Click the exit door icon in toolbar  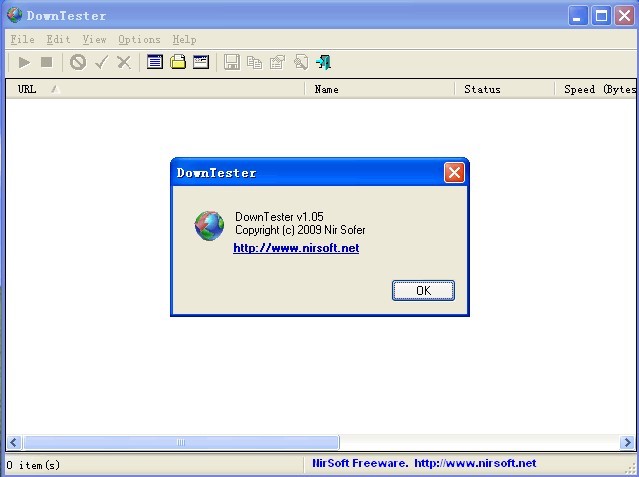[x=323, y=62]
